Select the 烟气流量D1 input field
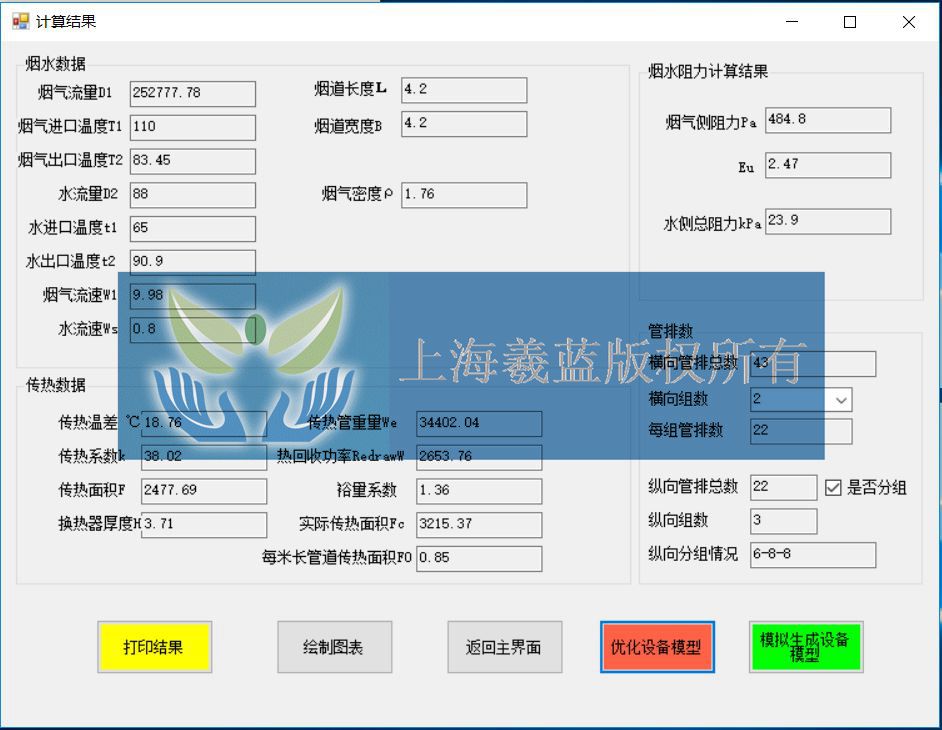Image resolution: width=942 pixels, height=730 pixels. point(193,93)
